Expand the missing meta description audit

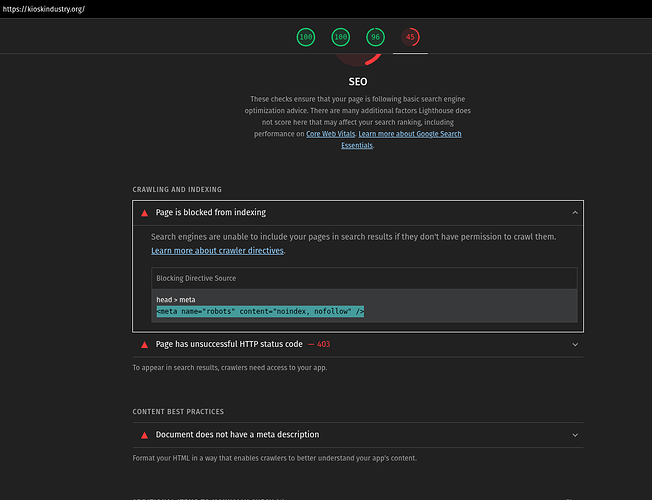pyautogui.click(x=575, y=435)
